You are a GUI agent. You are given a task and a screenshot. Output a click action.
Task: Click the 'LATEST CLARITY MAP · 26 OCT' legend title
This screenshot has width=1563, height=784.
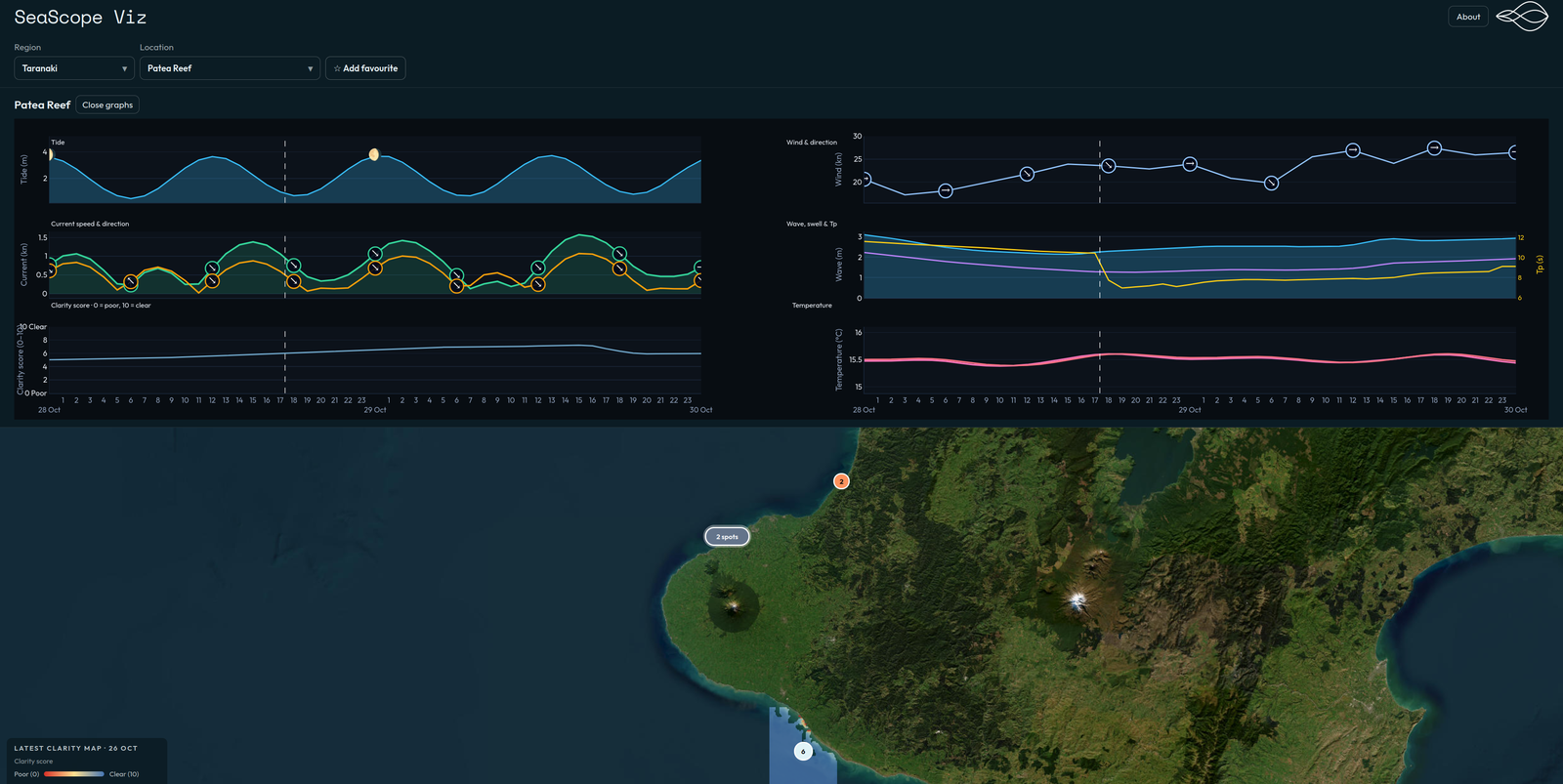click(x=76, y=748)
